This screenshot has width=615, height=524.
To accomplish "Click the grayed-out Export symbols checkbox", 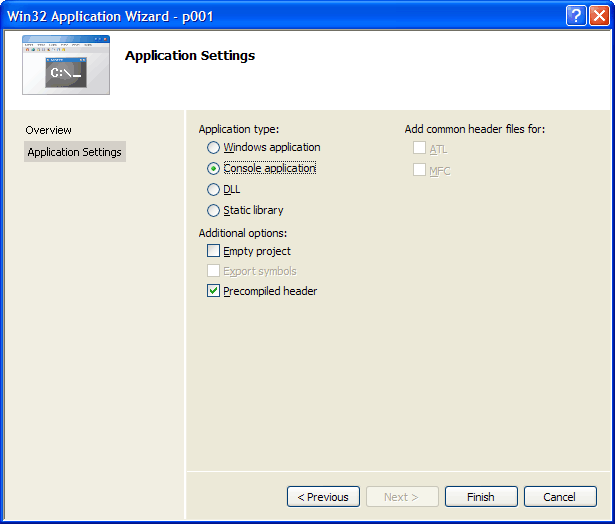I will pyautogui.click(x=213, y=272).
